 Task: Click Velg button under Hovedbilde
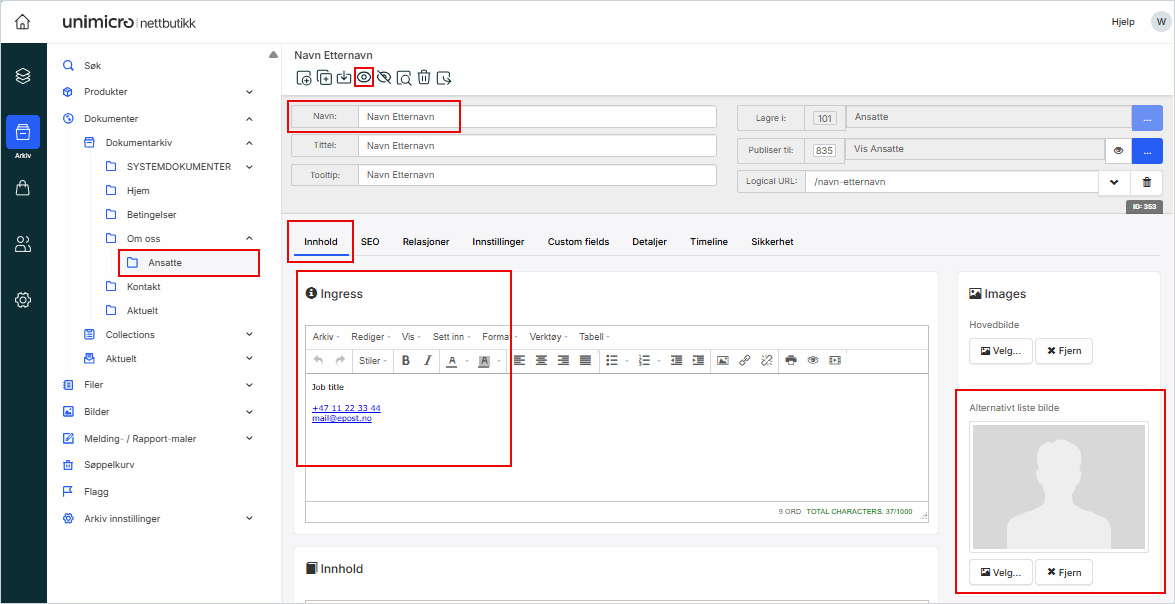point(1000,351)
